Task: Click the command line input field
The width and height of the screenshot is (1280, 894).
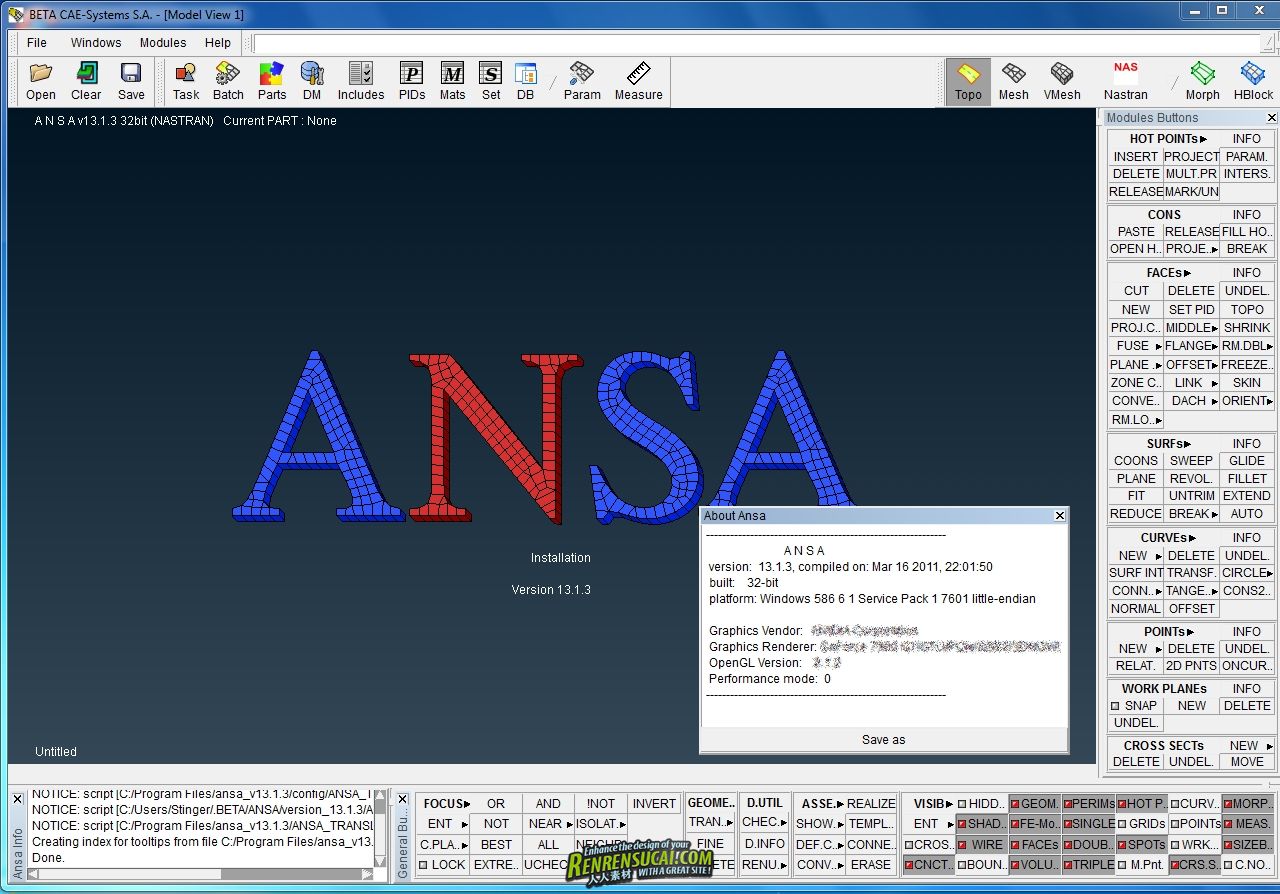Action: (x=756, y=43)
